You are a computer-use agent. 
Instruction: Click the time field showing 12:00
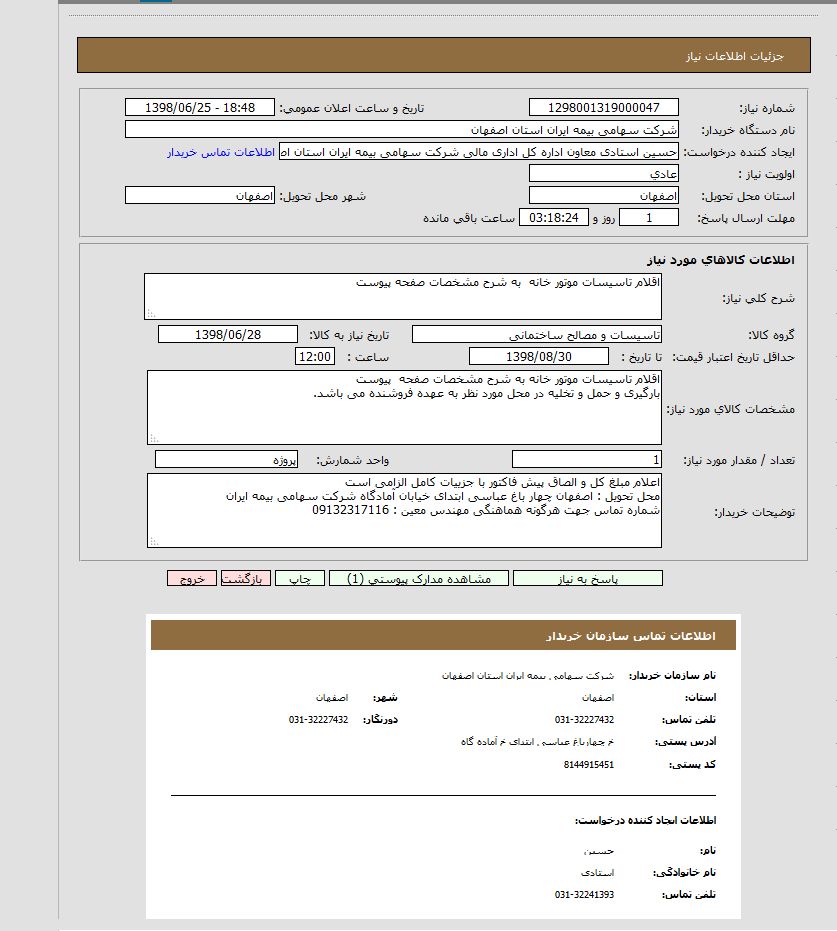click(x=313, y=356)
